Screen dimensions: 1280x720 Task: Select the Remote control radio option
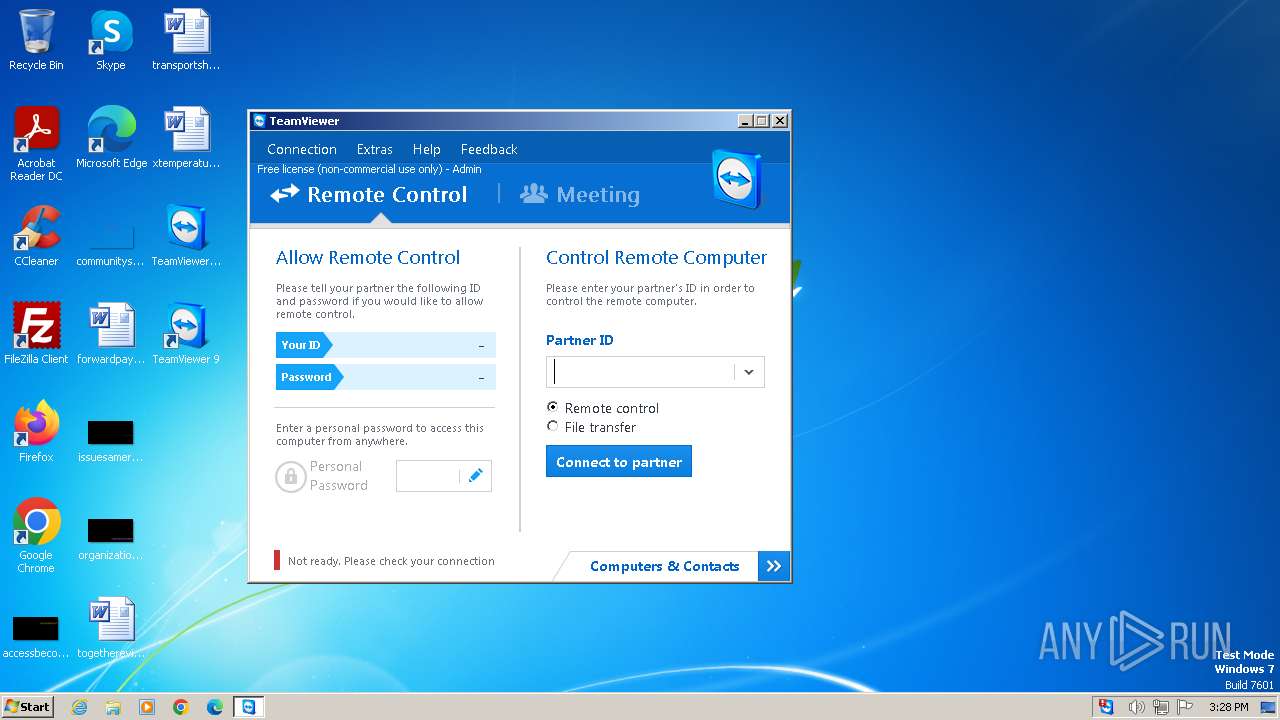tap(552, 407)
